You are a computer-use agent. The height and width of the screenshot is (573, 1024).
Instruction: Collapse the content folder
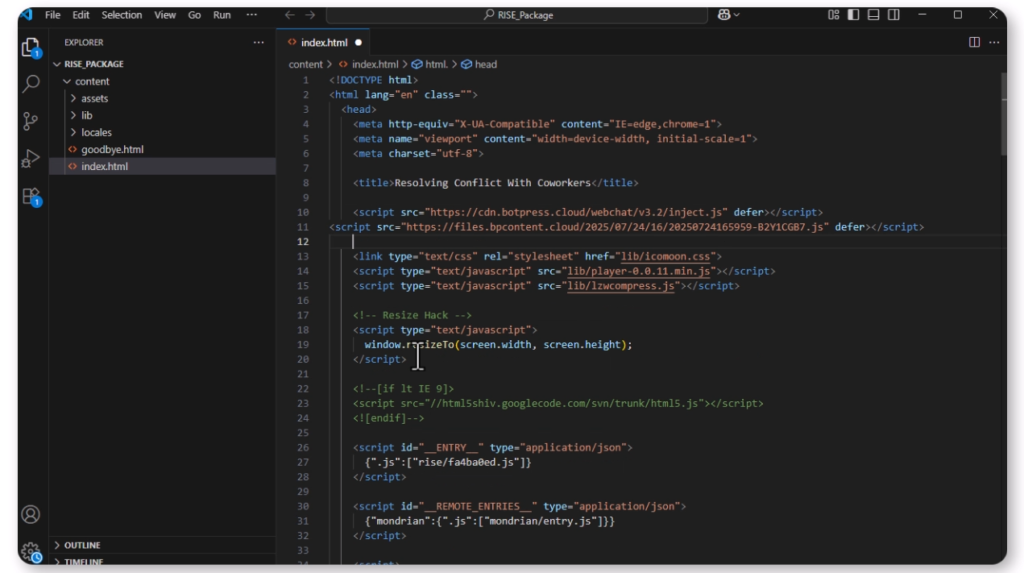[163, 81]
